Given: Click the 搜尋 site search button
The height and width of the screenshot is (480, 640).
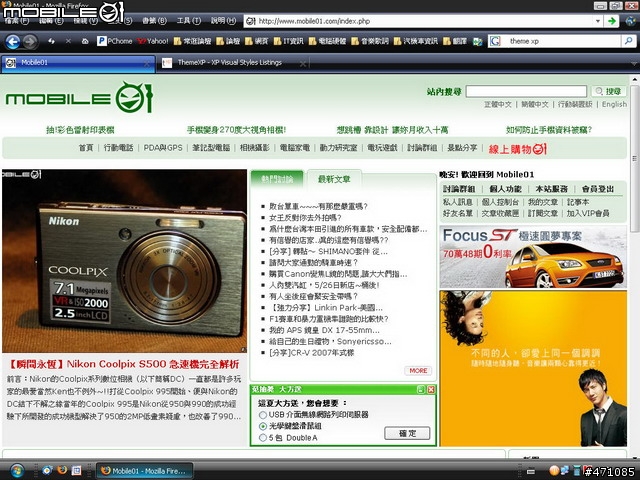Looking at the screenshot, I should (608, 91).
